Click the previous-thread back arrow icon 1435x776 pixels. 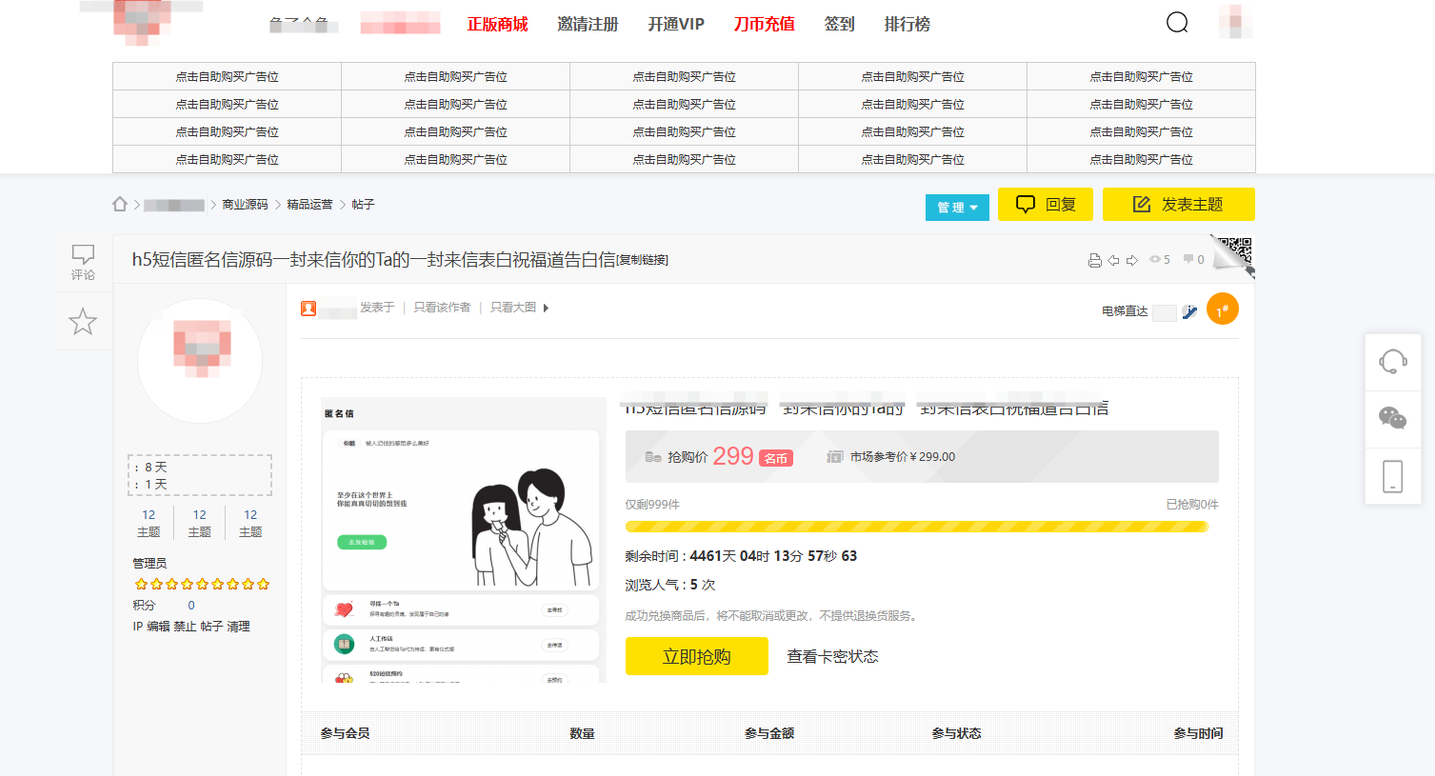1113,260
